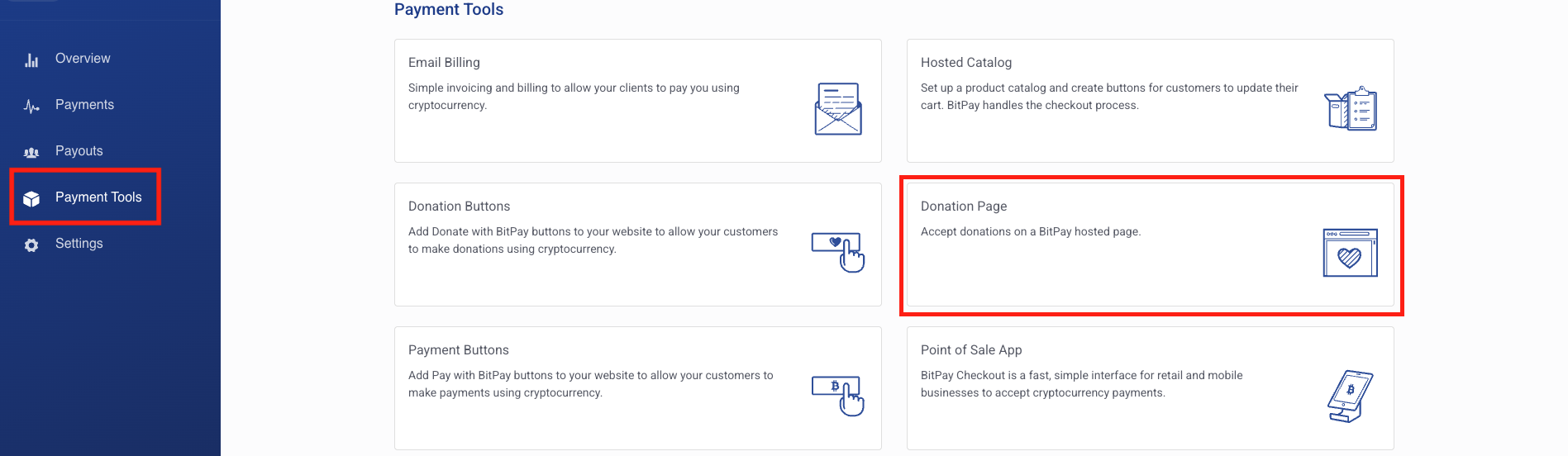Click the Point of Sale tablet icon
The width and height of the screenshot is (1568, 456).
[1351, 396]
